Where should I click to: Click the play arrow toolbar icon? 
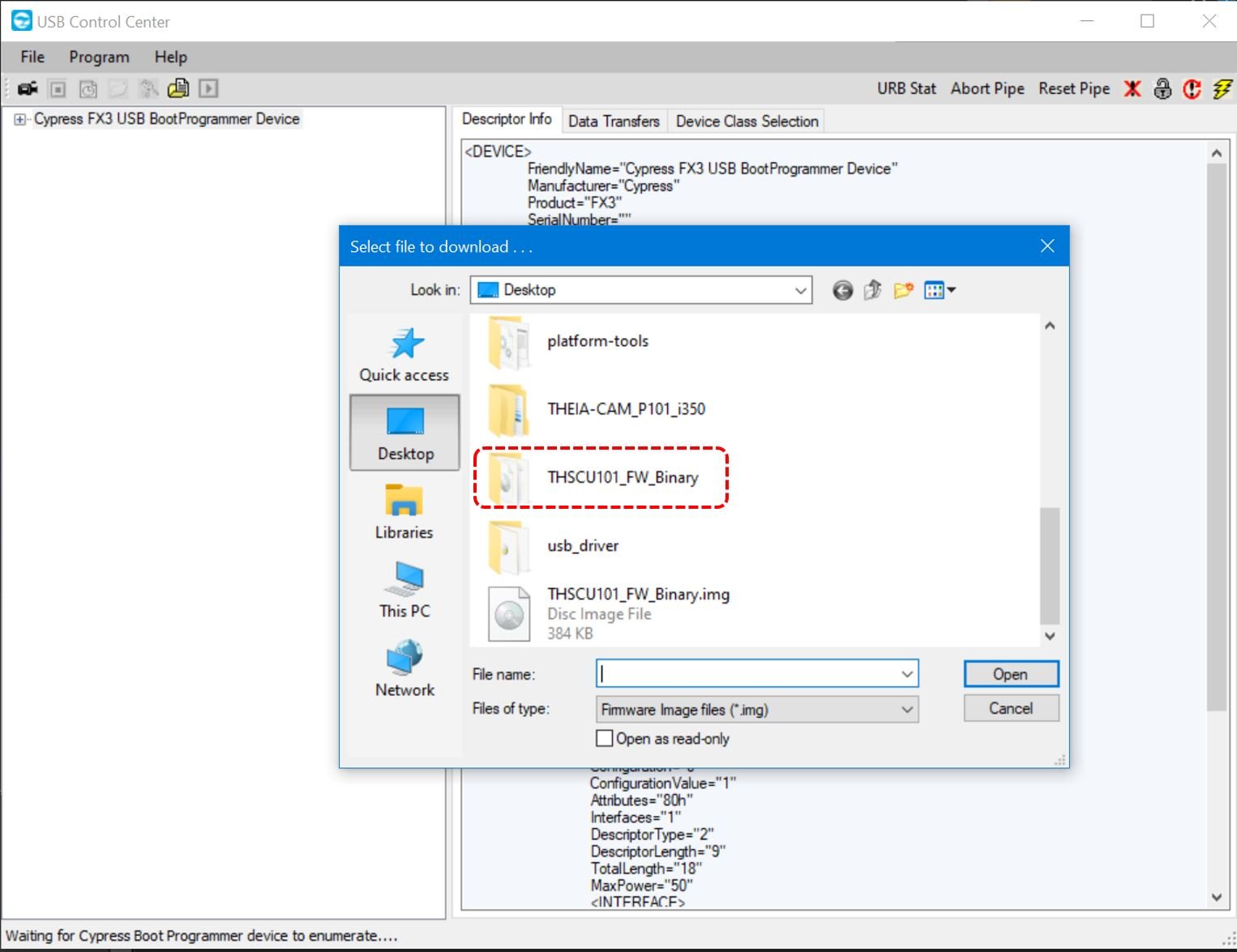click(x=208, y=88)
